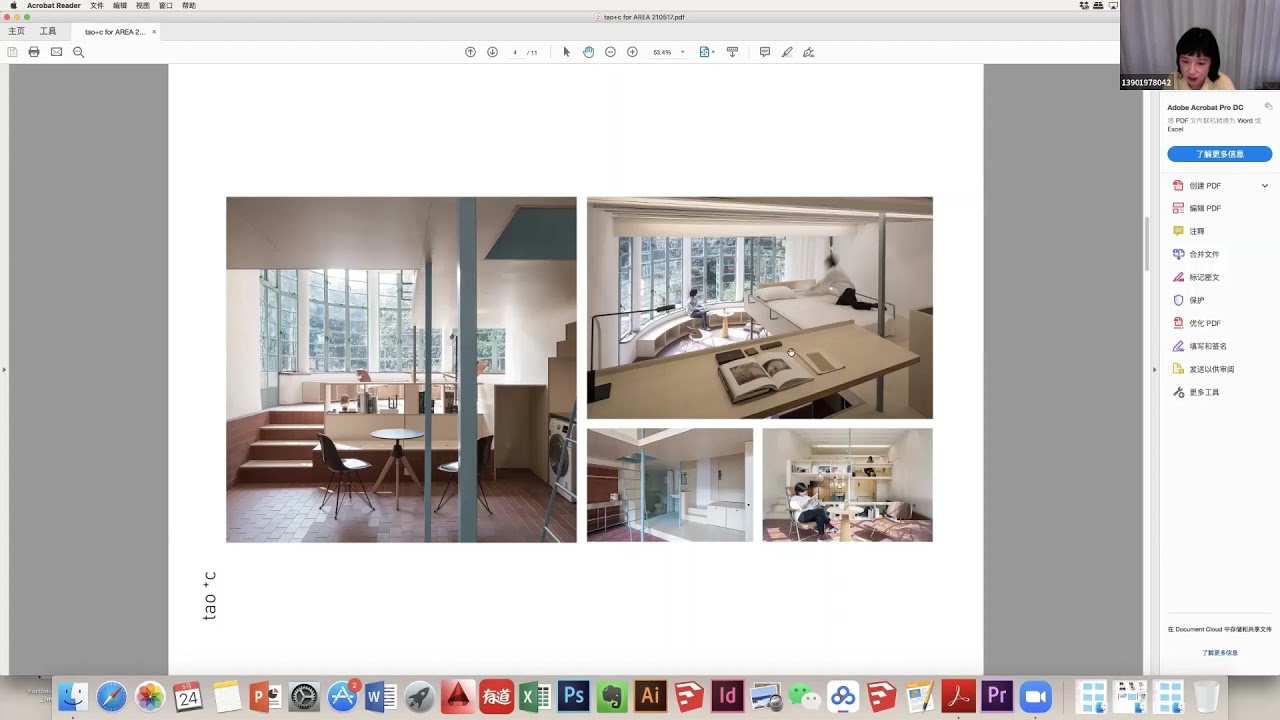The height and width of the screenshot is (720, 1280).
Task: Select the highlighter pen tool
Action: 787,52
